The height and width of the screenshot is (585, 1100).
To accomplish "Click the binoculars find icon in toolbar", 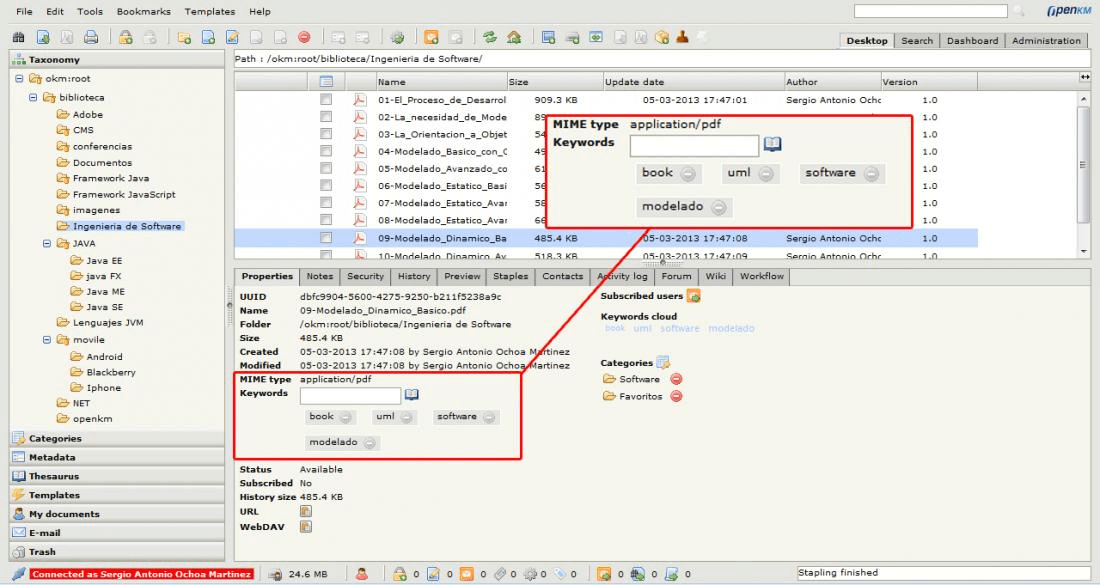I will 19,37.
